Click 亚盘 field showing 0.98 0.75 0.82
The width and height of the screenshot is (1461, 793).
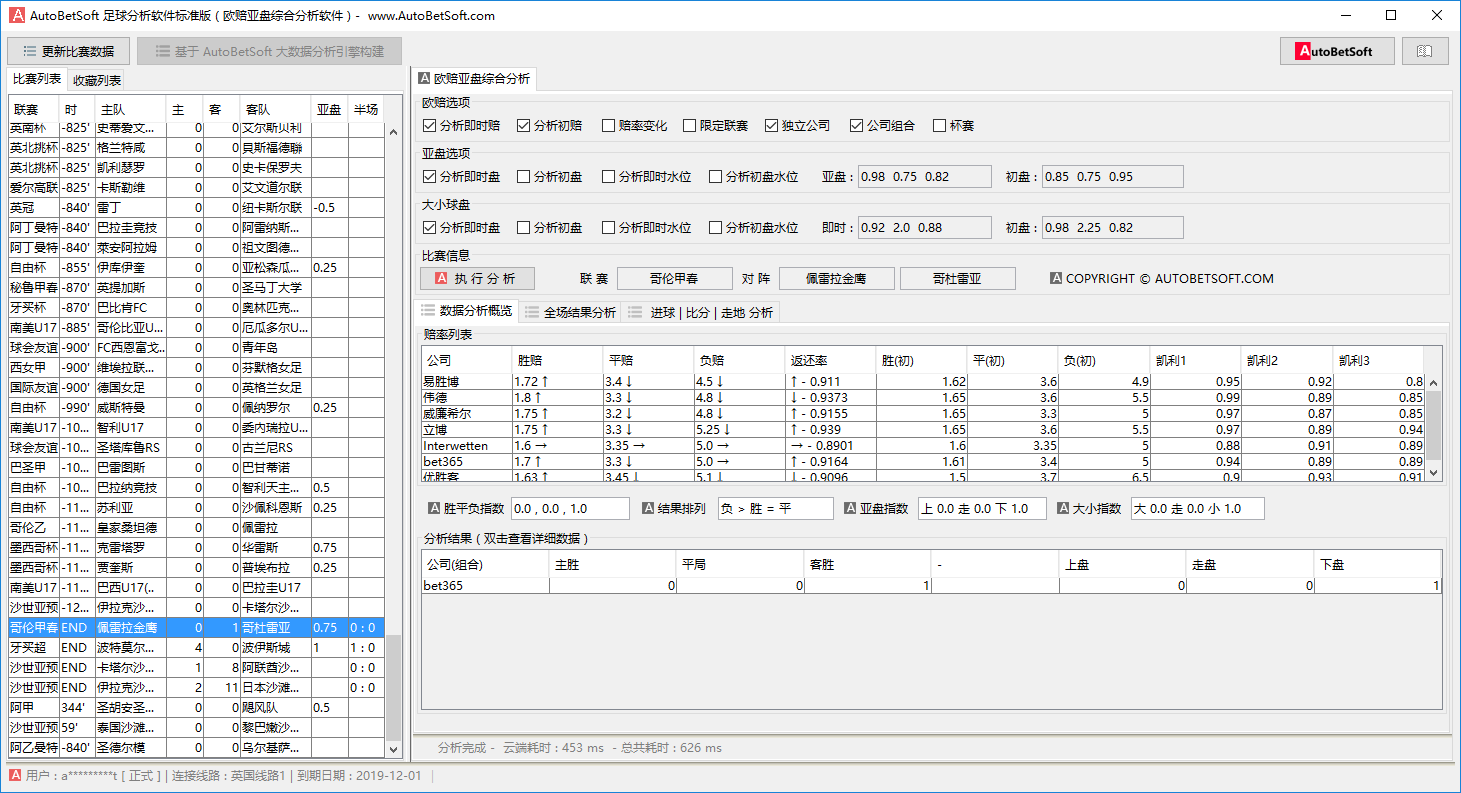coord(924,177)
